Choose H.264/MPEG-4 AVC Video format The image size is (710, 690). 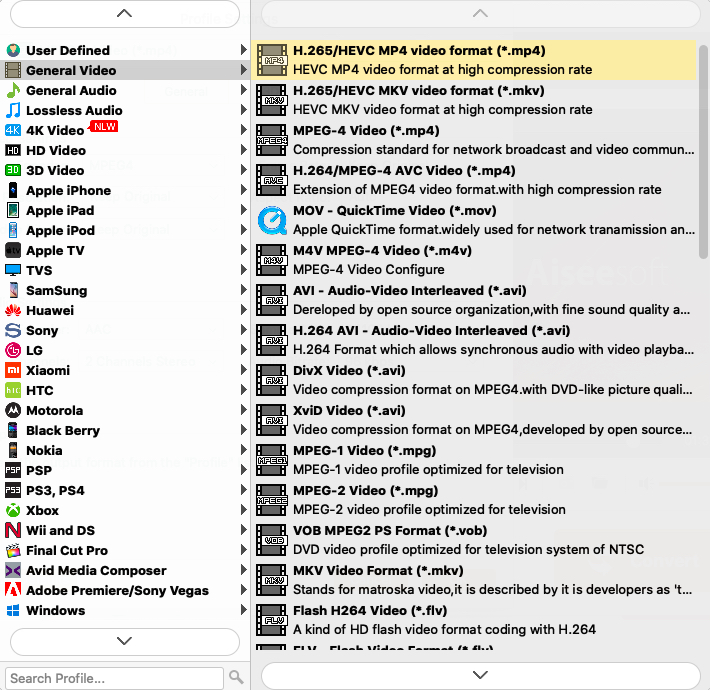[474, 180]
